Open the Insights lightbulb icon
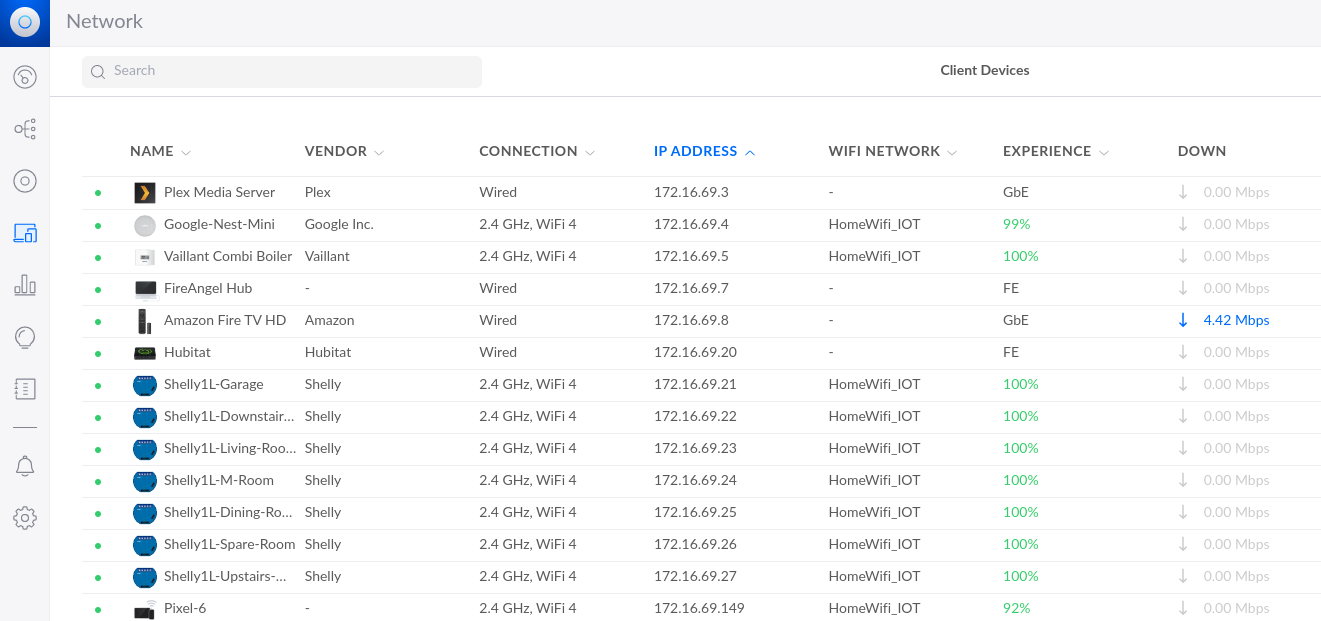This screenshot has height=621, width=1321. (x=25, y=337)
